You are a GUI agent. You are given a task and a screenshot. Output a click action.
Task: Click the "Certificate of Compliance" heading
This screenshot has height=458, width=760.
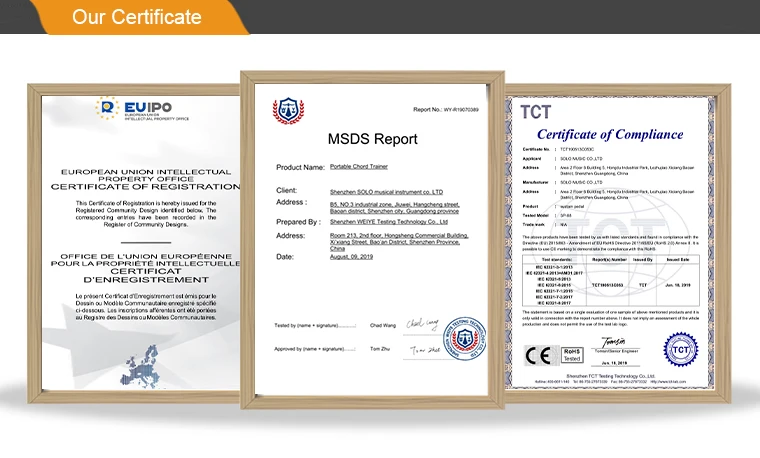tap(610, 134)
